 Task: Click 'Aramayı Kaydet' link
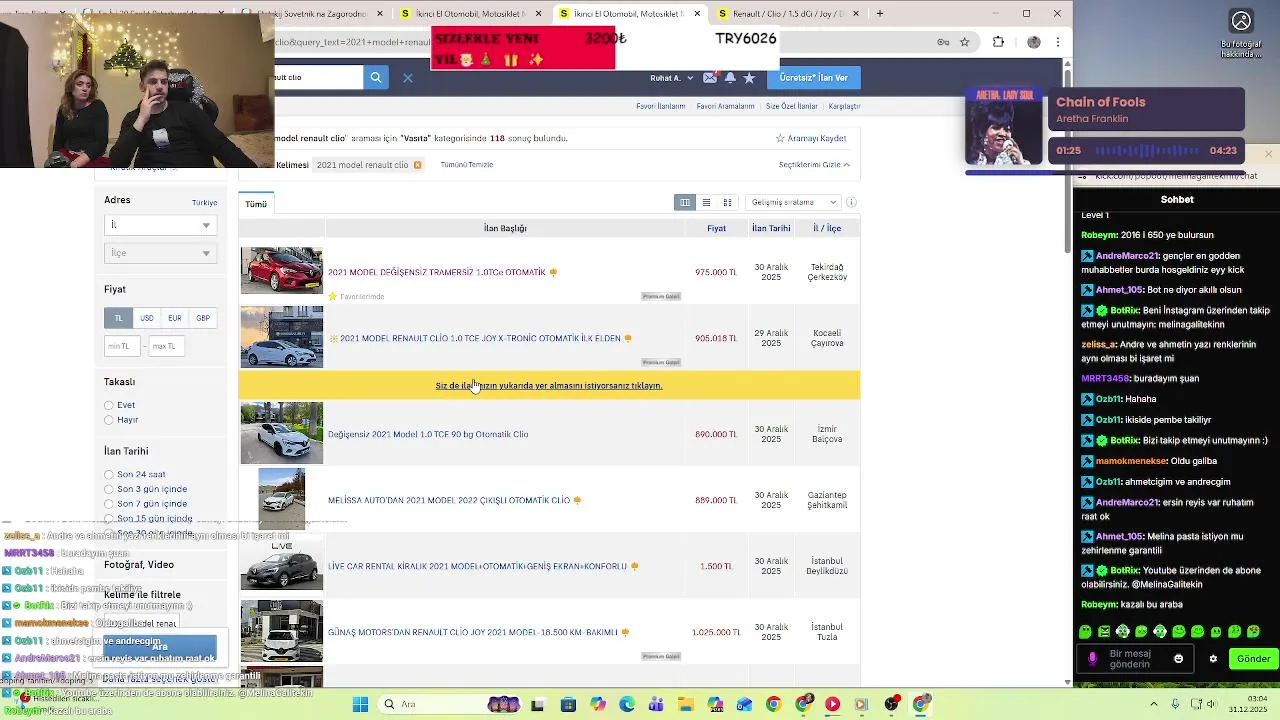(x=812, y=138)
